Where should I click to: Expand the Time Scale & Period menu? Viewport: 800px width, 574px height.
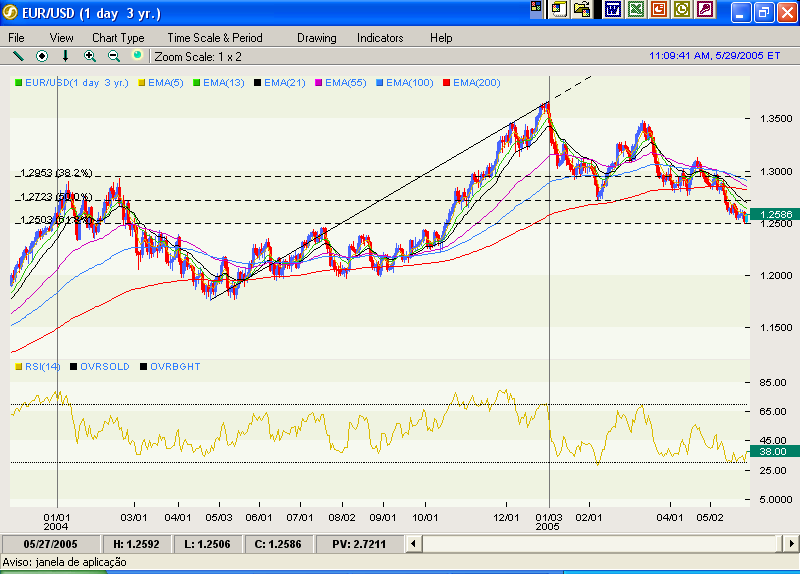point(215,38)
